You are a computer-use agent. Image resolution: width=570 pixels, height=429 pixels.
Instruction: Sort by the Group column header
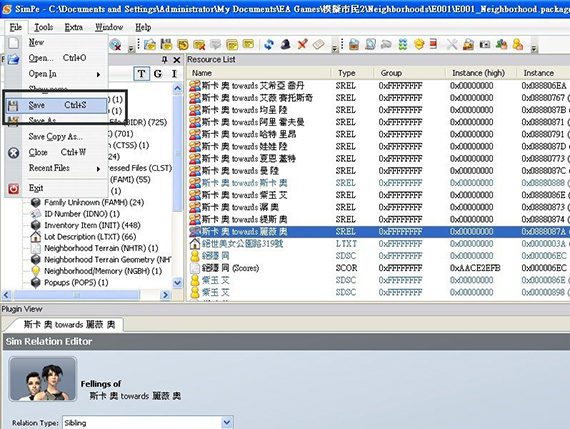409,73
